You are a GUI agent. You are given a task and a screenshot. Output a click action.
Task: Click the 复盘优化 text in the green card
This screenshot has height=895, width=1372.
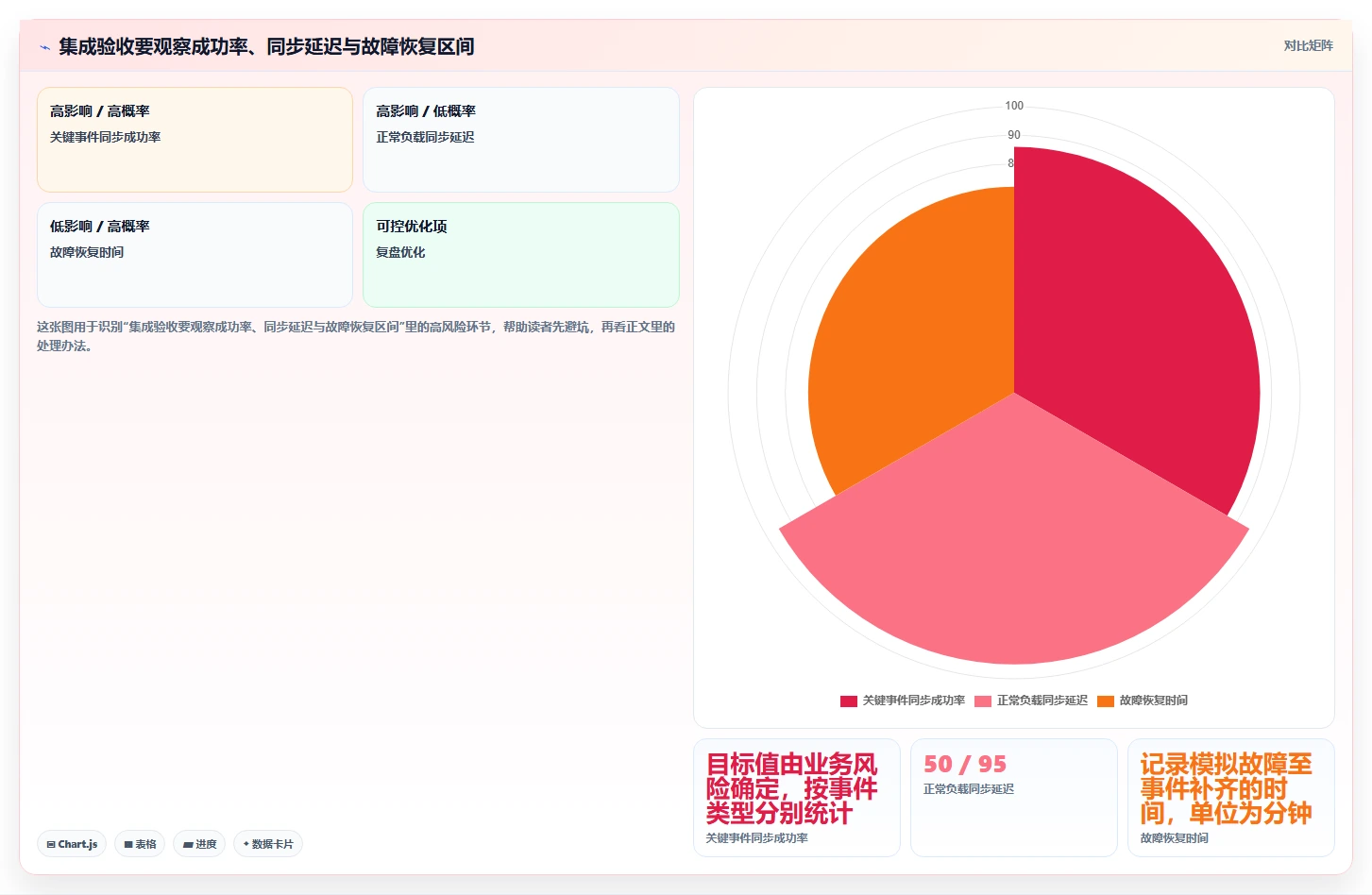(400, 252)
